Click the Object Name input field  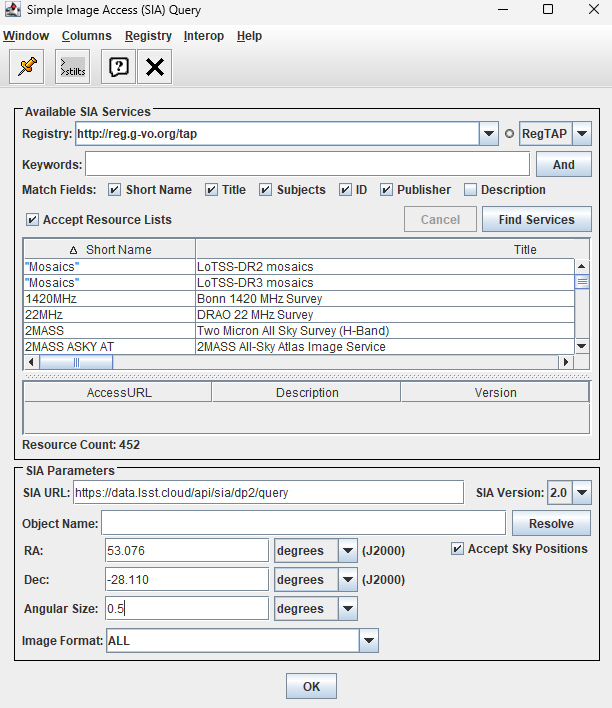coord(304,523)
